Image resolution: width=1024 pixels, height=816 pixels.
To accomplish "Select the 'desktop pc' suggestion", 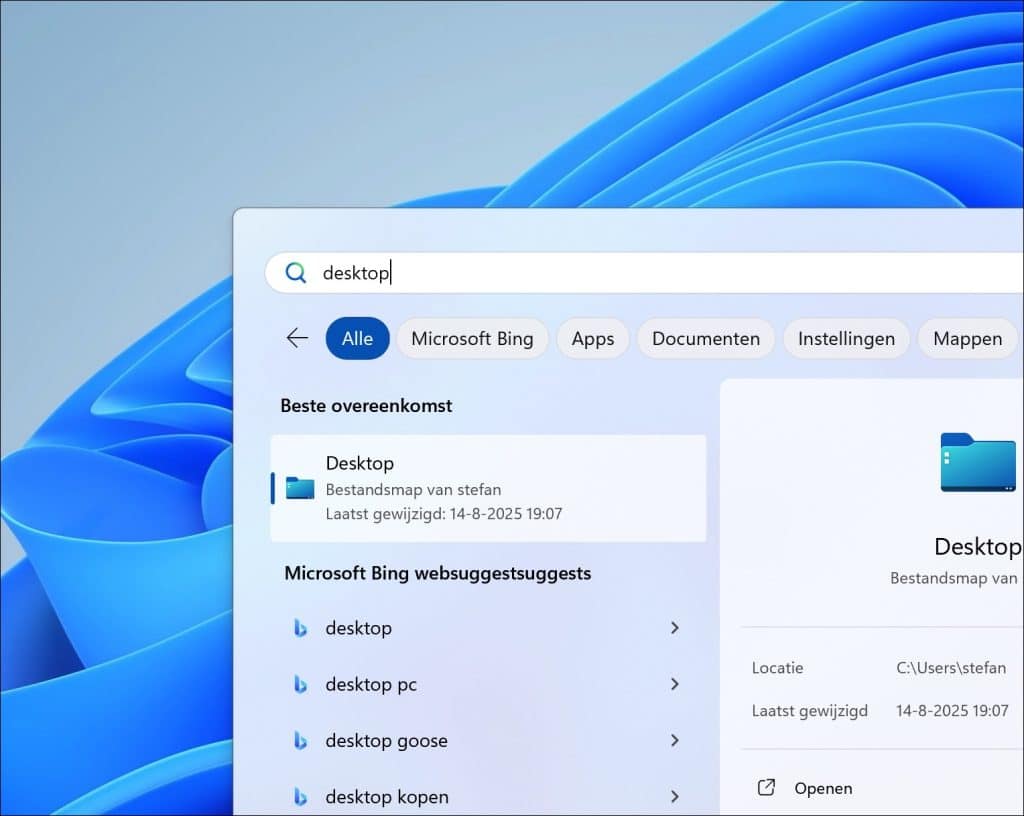I will [x=488, y=684].
